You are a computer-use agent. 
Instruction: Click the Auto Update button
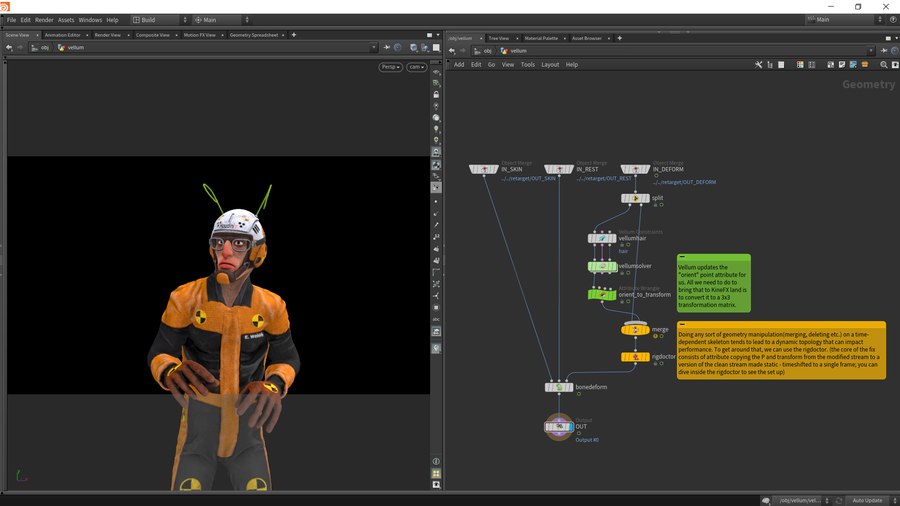pyautogui.click(x=866, y=500)
